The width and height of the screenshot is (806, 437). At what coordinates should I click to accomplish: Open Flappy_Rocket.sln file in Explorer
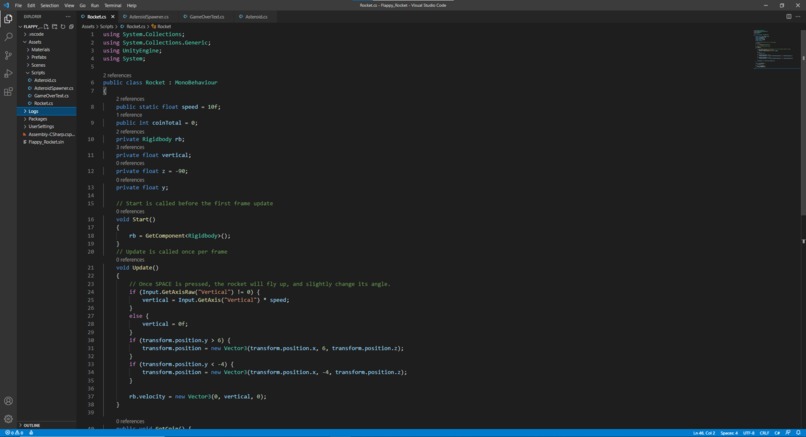[46, 142]
